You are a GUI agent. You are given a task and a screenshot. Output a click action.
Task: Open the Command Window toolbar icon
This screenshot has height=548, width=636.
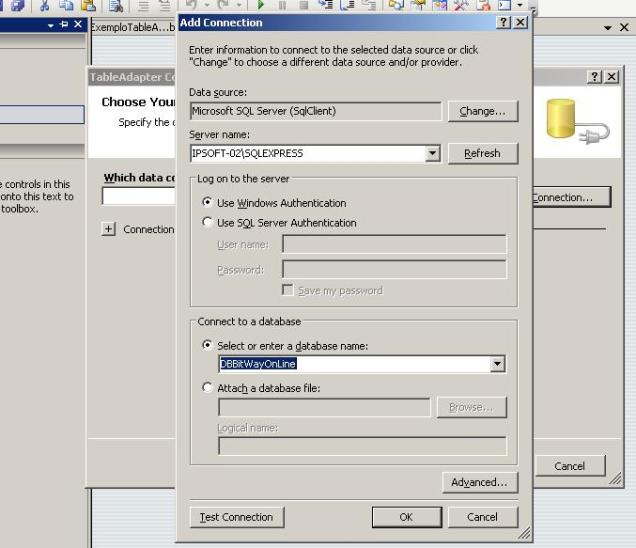point(504,5)
